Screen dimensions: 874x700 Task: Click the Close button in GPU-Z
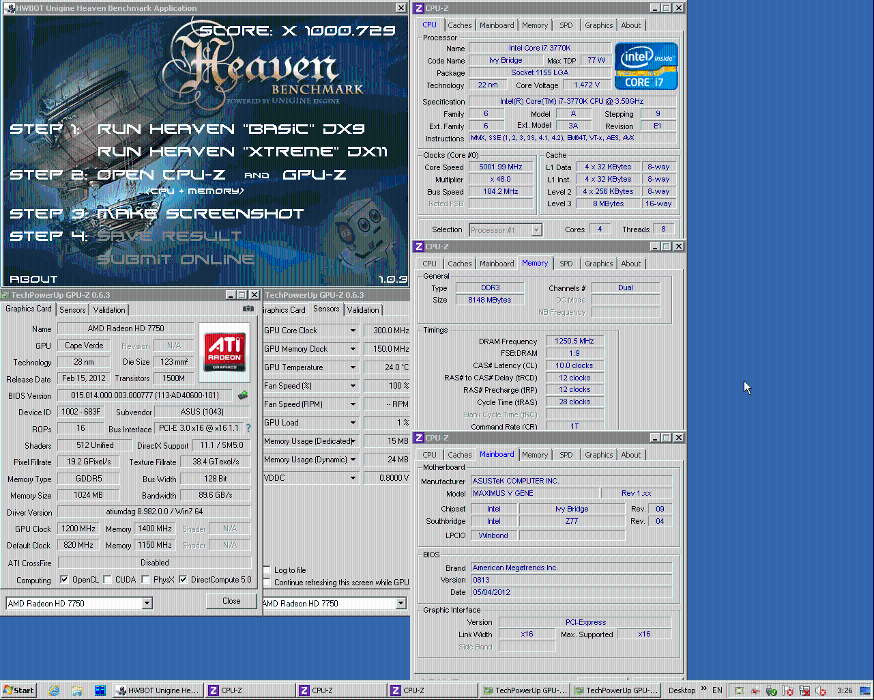[231, 601]
